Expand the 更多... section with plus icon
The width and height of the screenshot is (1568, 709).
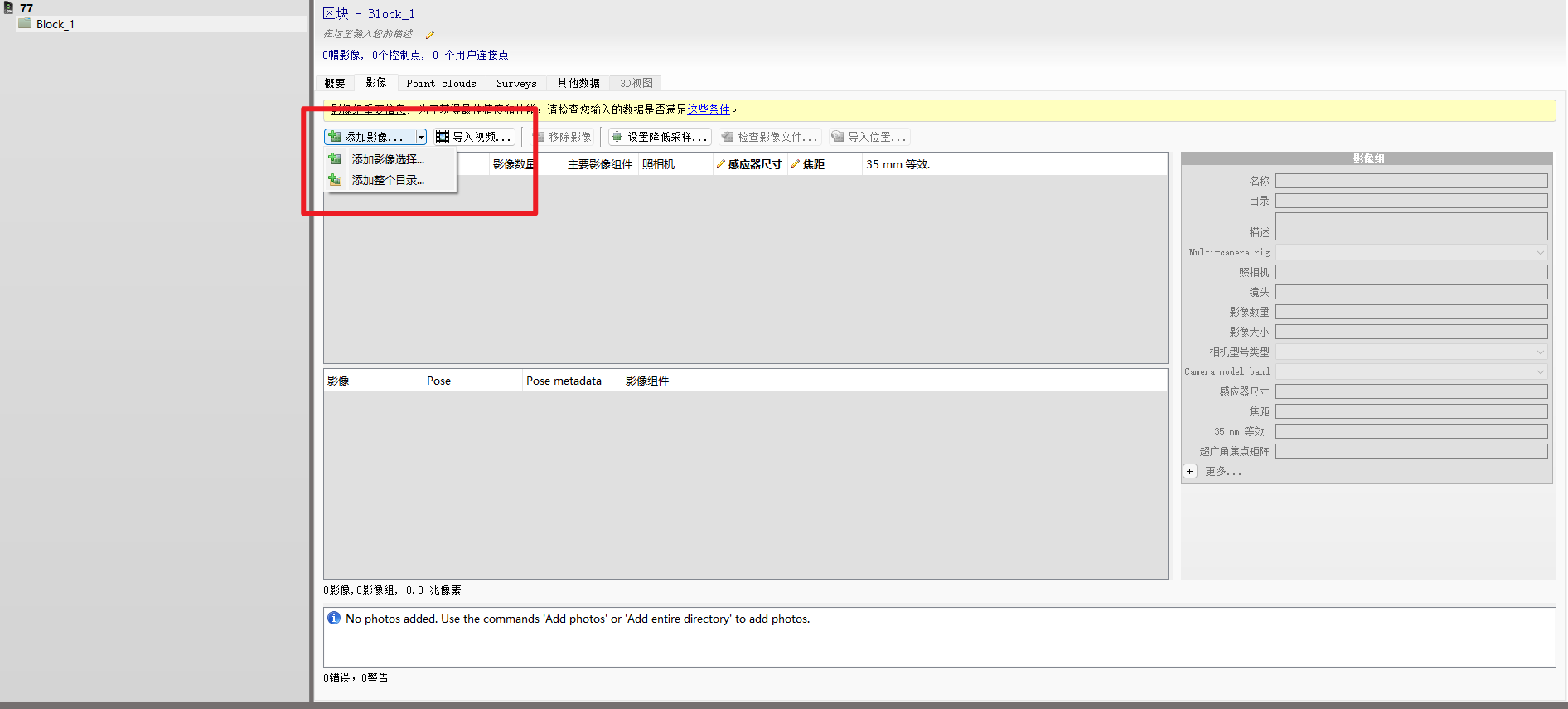pyautogui.click(x=1190, y=471)
